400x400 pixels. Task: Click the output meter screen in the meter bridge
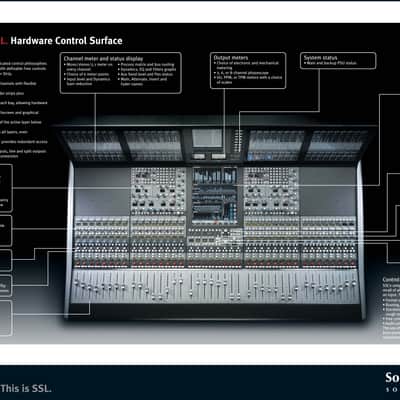pyautogui.click(x=207, y=138)
